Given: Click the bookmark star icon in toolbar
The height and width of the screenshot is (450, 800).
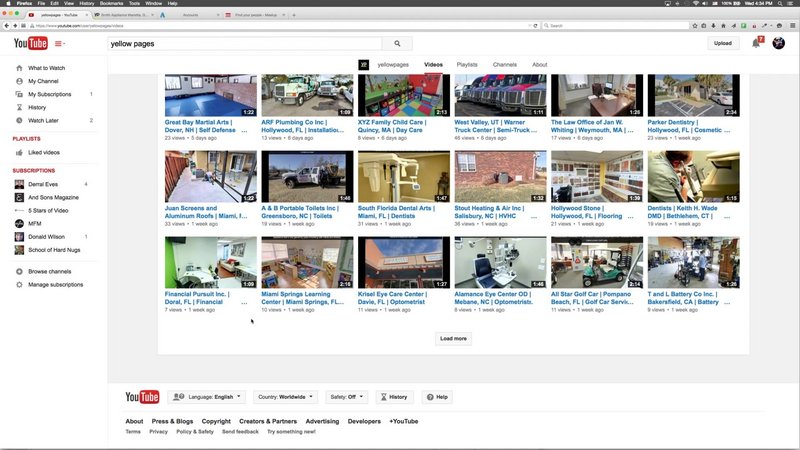Looking at the screenshot, I should pos(694,26).
